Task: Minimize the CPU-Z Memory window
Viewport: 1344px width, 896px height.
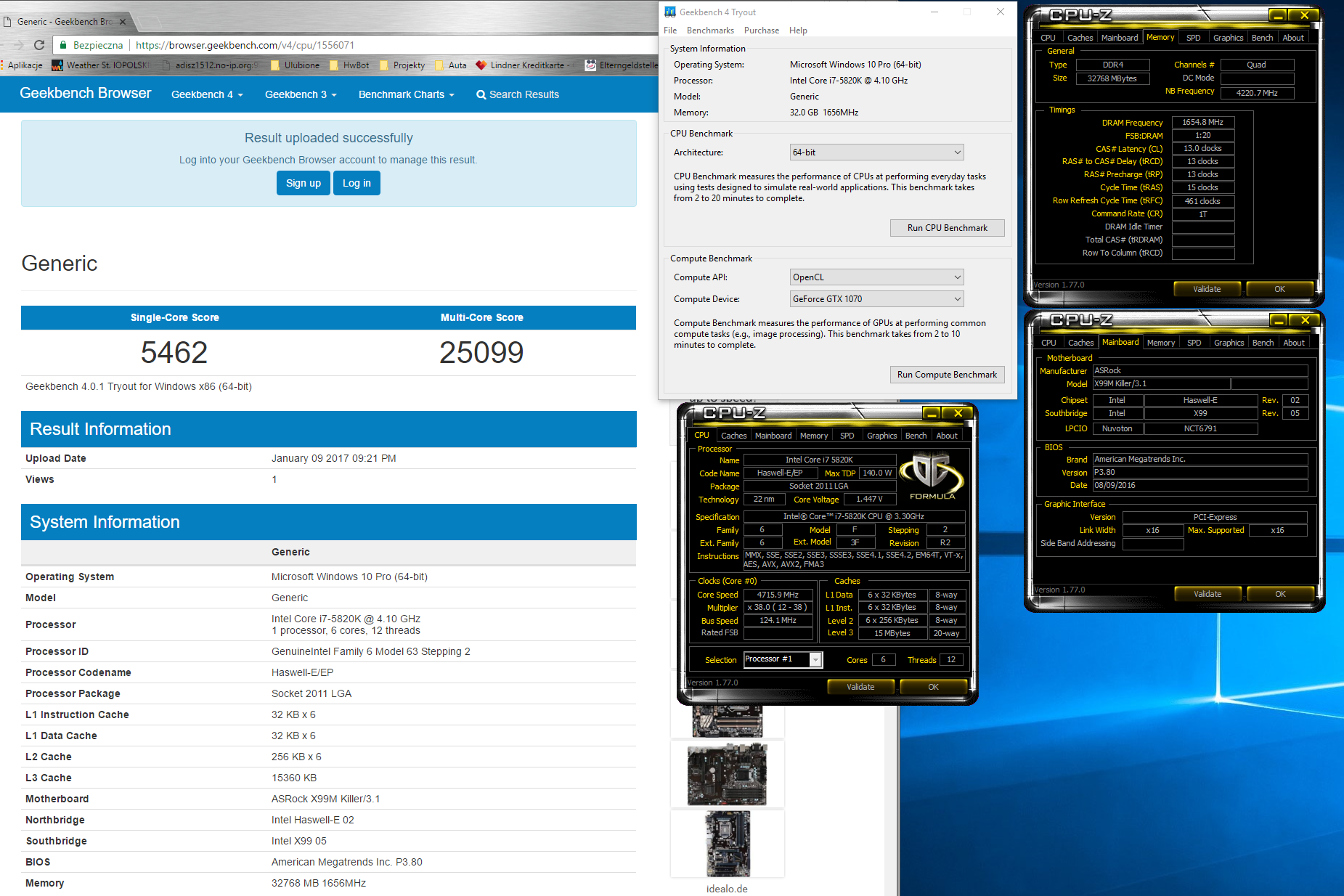Action: click(1278, 15)
